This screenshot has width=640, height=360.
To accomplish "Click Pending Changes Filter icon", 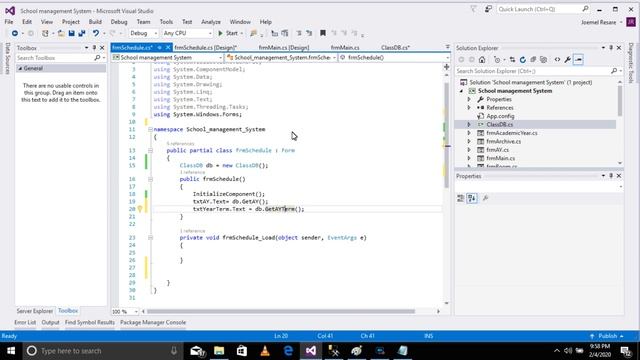I will [497, 60].
